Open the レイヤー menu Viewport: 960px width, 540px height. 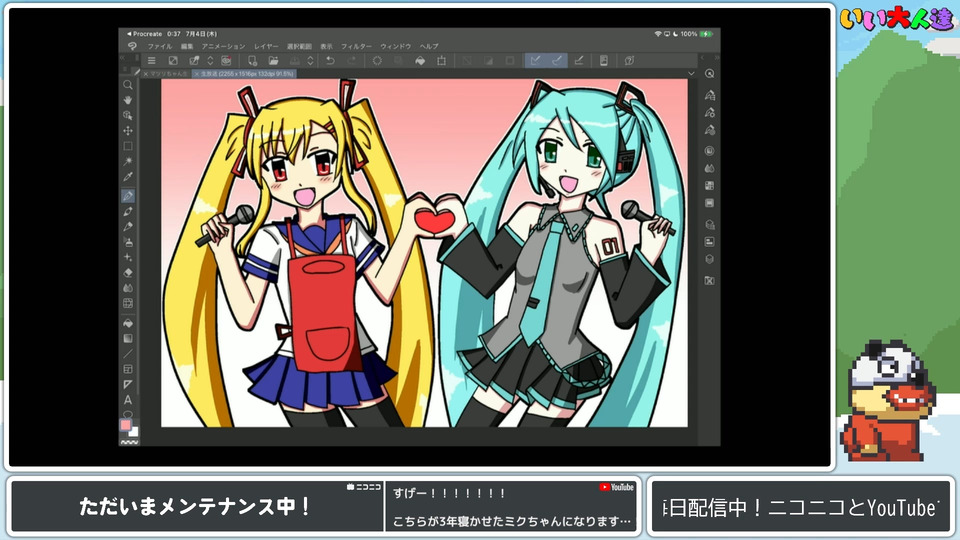point(266,46)
